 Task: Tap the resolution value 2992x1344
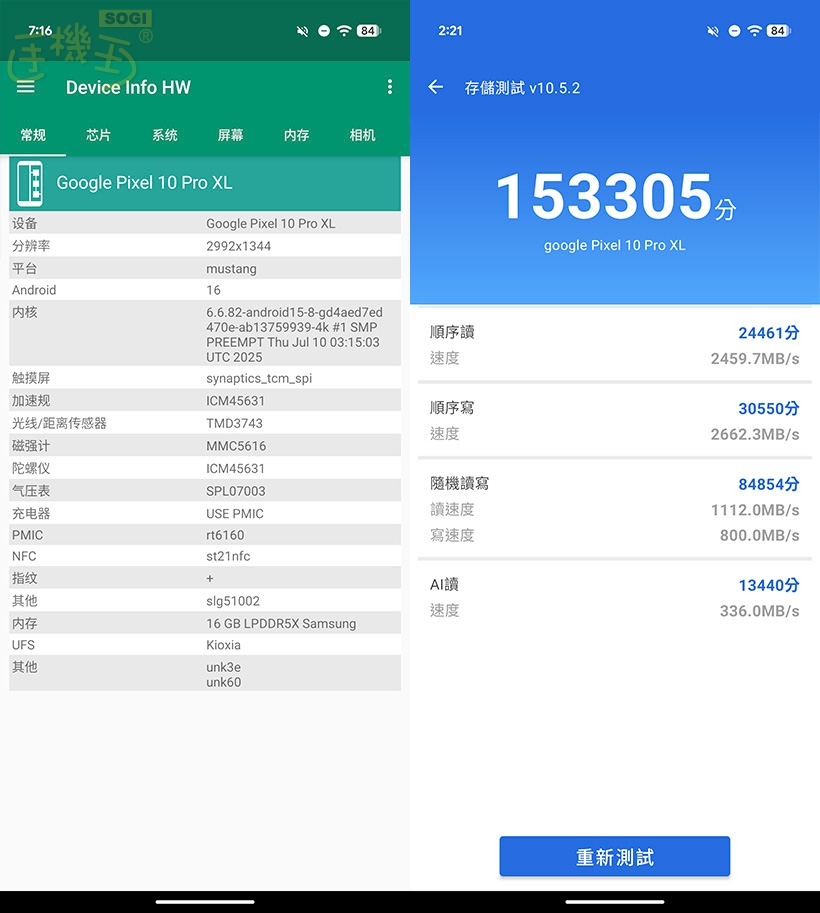click(x=239, y=246)
